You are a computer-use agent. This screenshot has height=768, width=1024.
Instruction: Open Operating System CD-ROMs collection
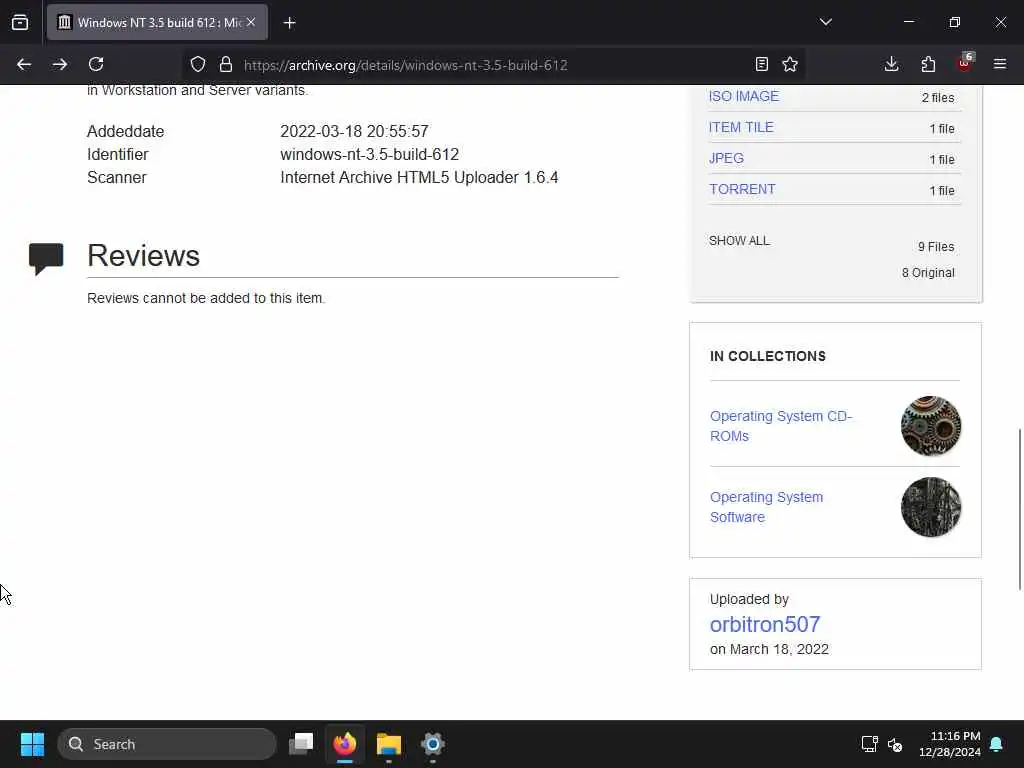[x=781, y=426]
